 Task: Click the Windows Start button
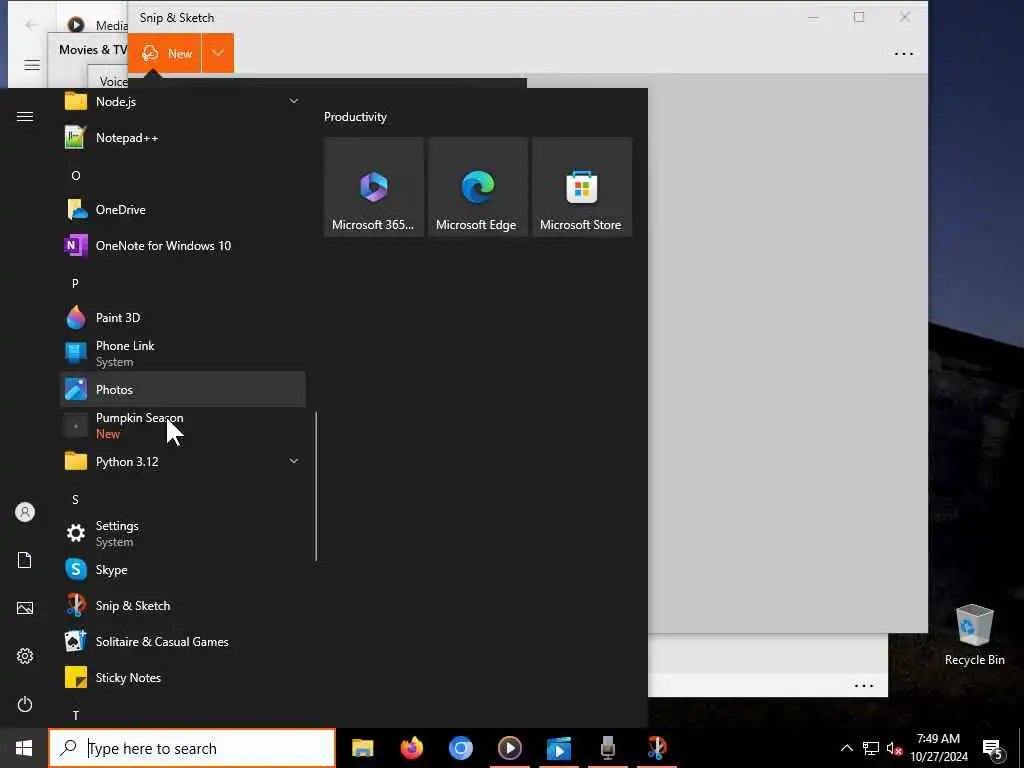pyautogui.click(x=24, y=748)
